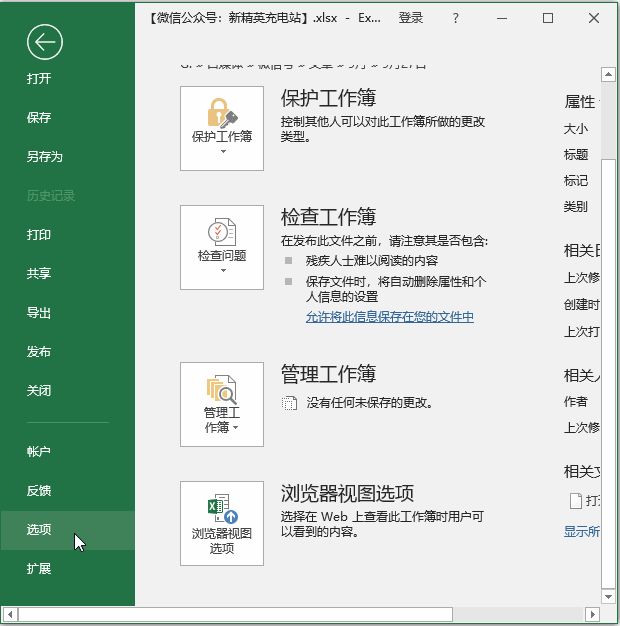Click the 标记 property label
The image size is (620, 626).
click(576, 181)
